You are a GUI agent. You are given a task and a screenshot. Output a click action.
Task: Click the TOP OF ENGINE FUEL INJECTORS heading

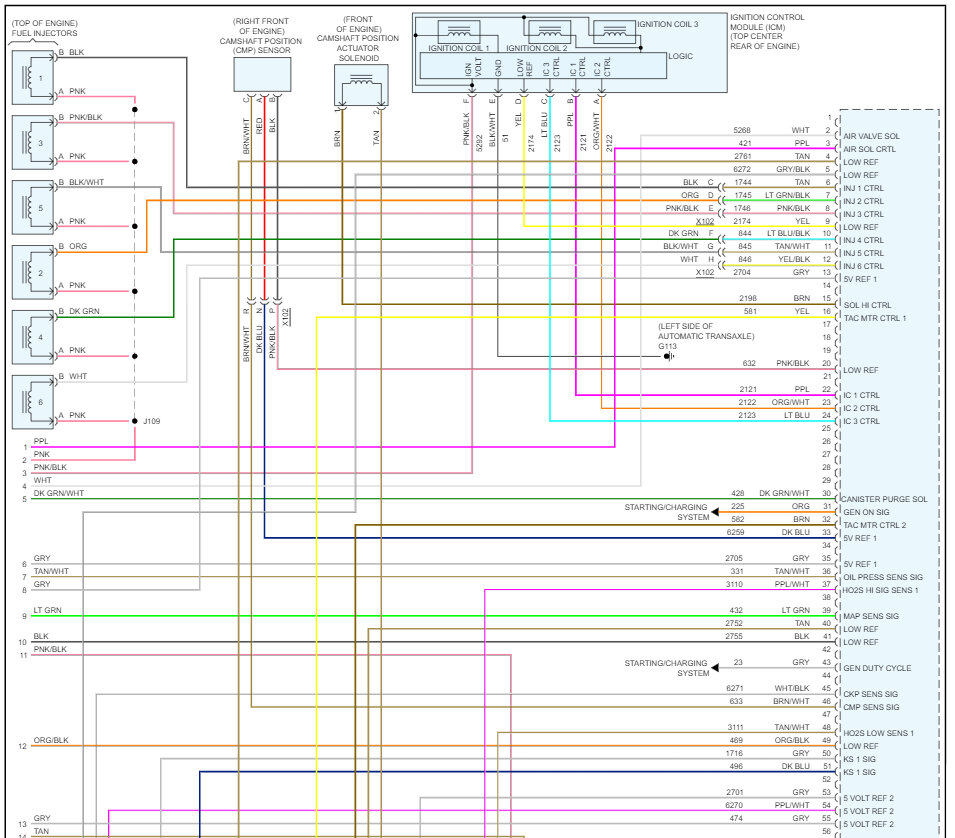coord(44,28)
